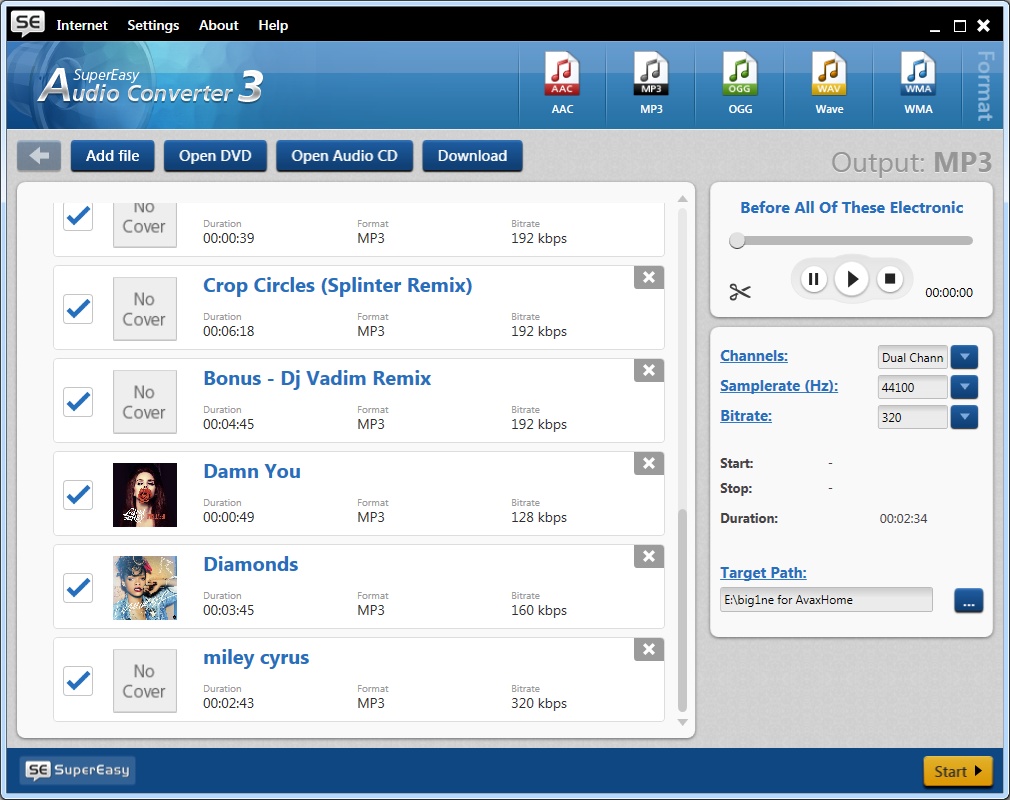Uncheck the Diamonds track
The image size is (1010, 800).
tap(77, 588)
